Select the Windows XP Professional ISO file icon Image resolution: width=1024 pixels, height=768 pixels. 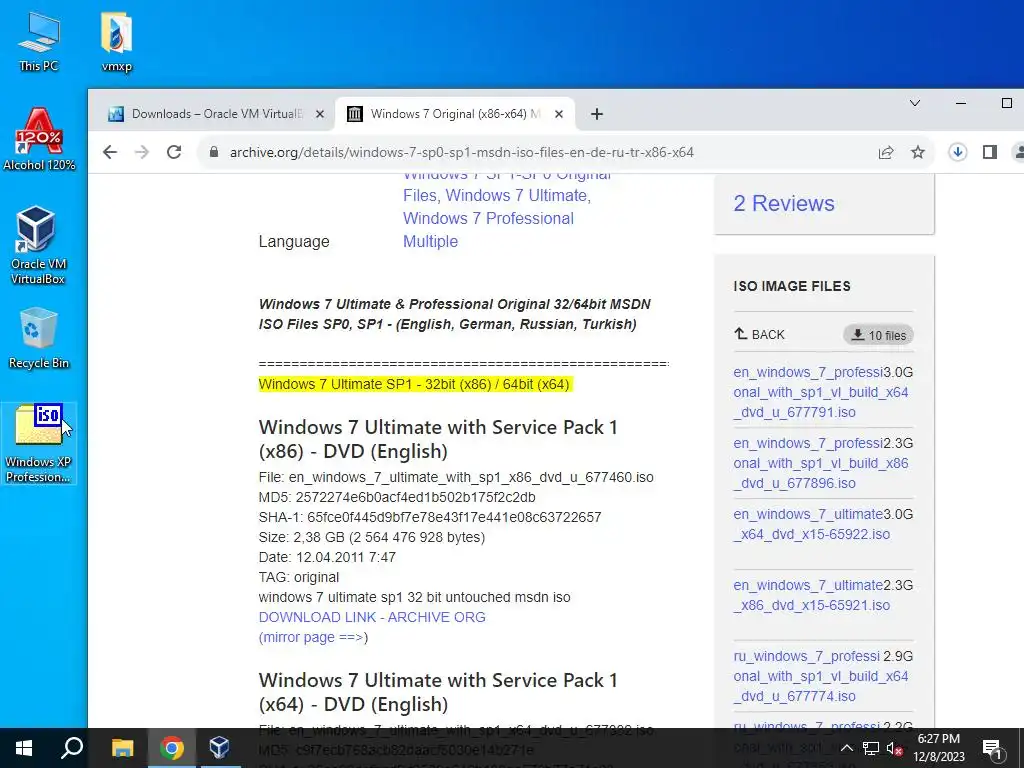(39, 443)
